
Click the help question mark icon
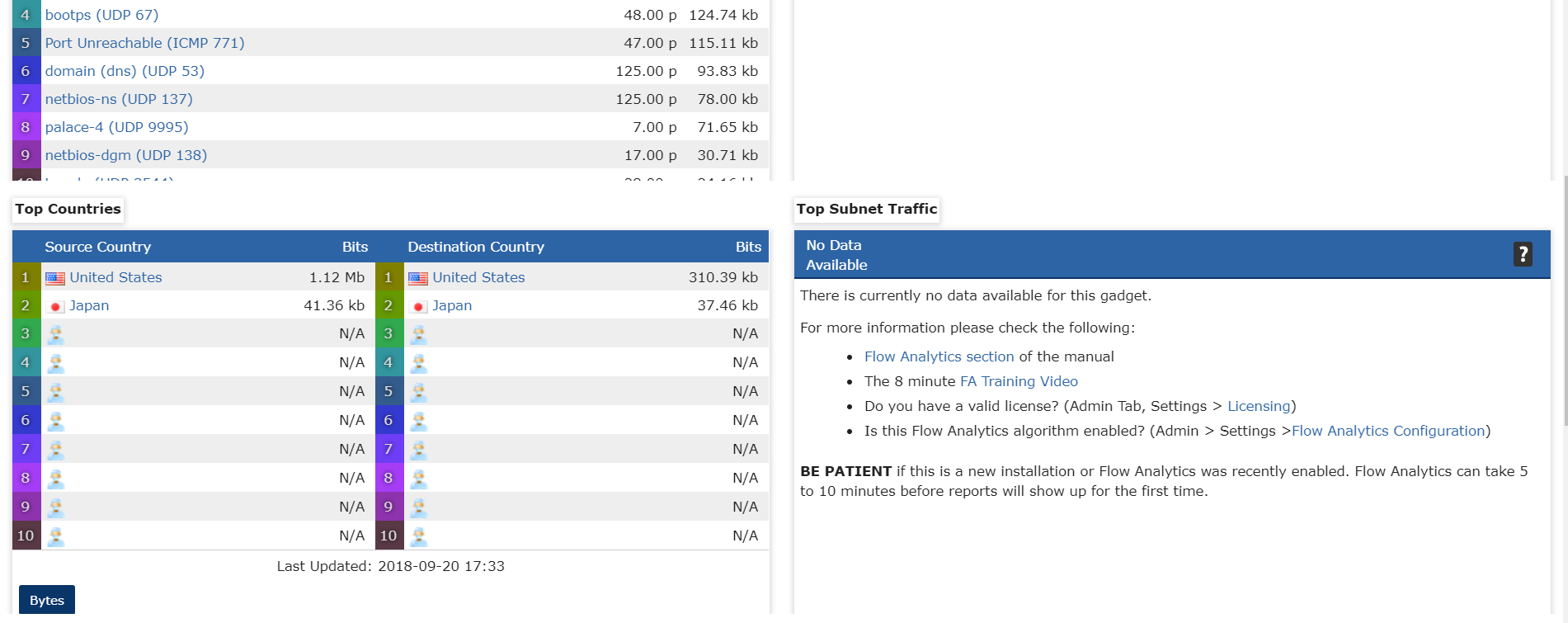pyautogui.click(x=1523, y=254)
